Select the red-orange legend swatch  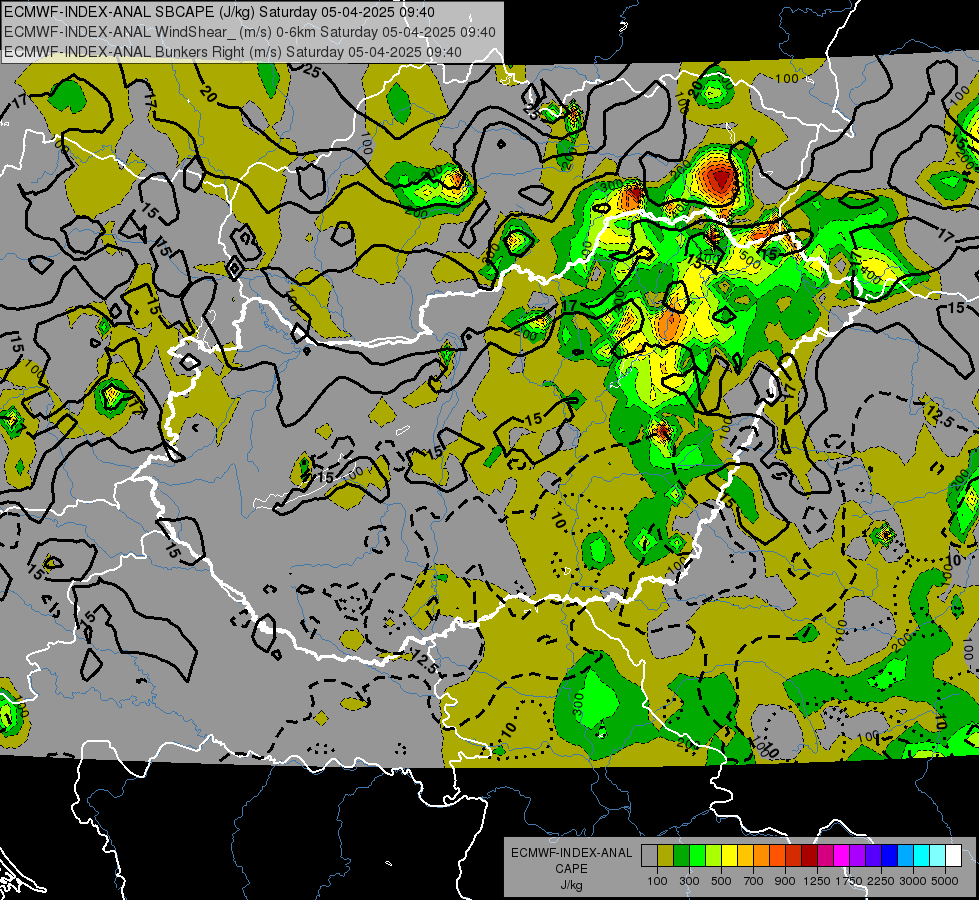(x=777, y=855)
